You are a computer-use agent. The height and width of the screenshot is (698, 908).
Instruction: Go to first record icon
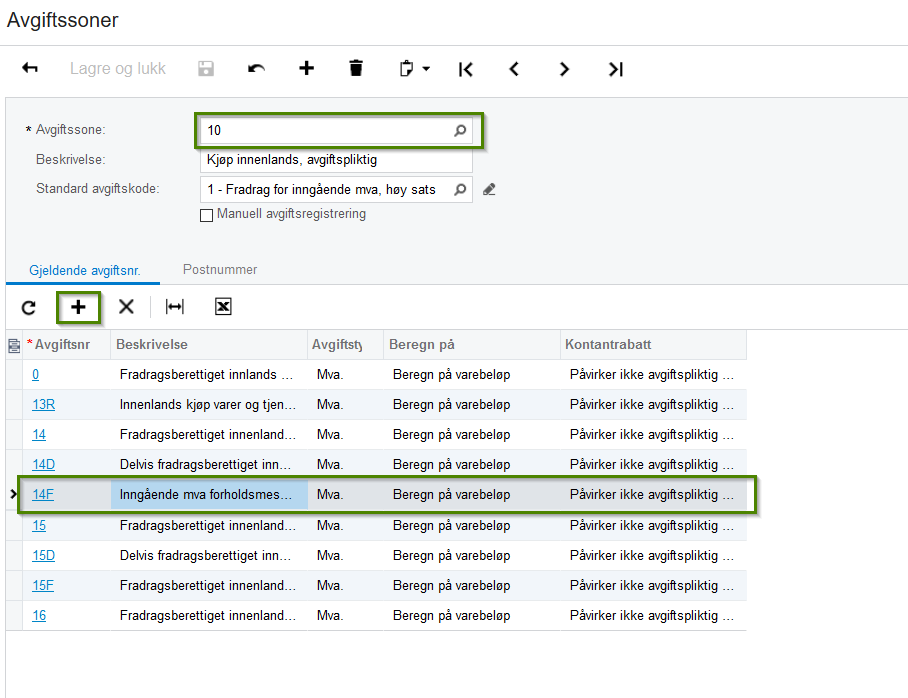click(x=465, y=69)
